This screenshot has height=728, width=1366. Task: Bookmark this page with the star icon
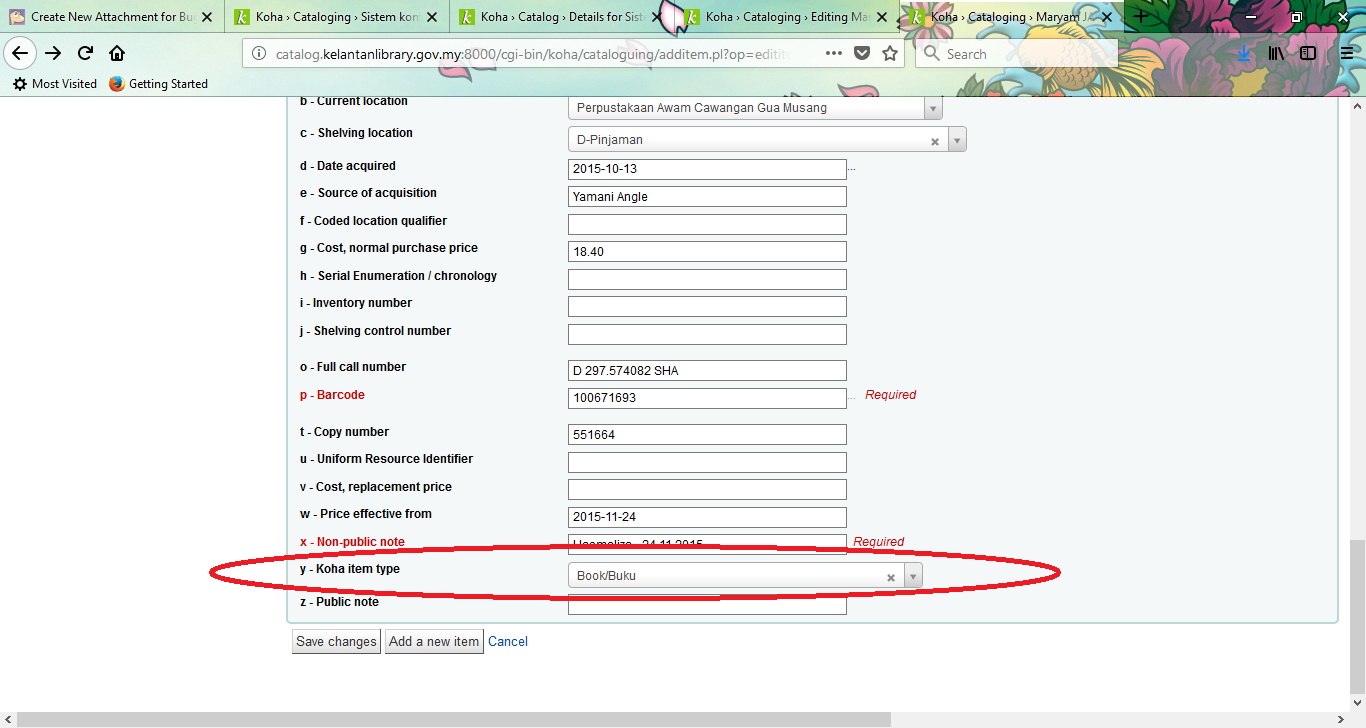coord(889,54)
